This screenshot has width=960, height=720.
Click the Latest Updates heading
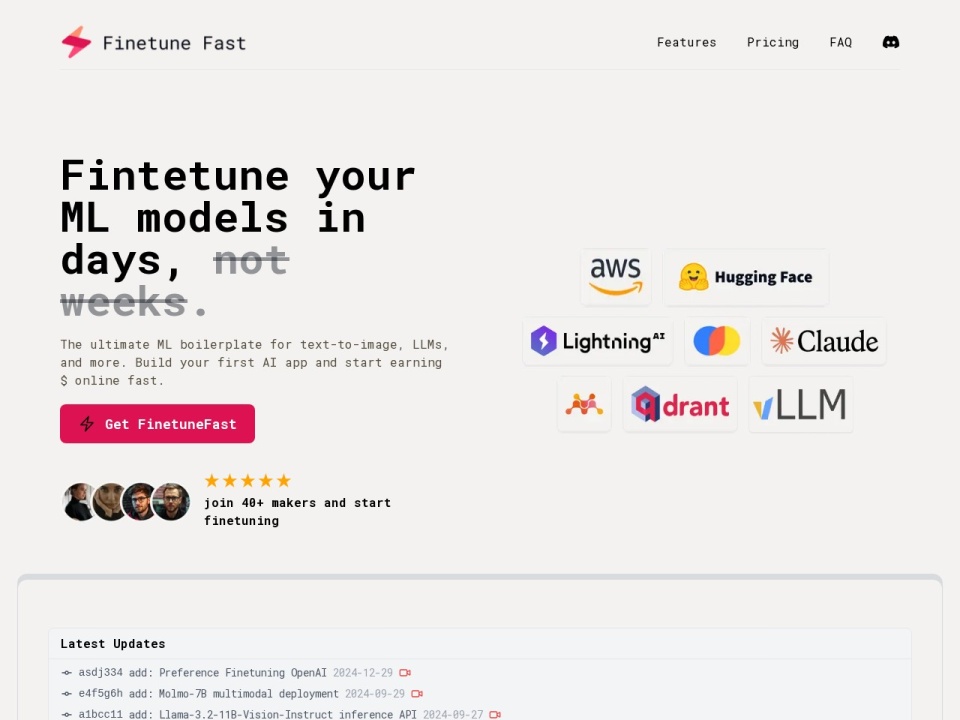113,643
